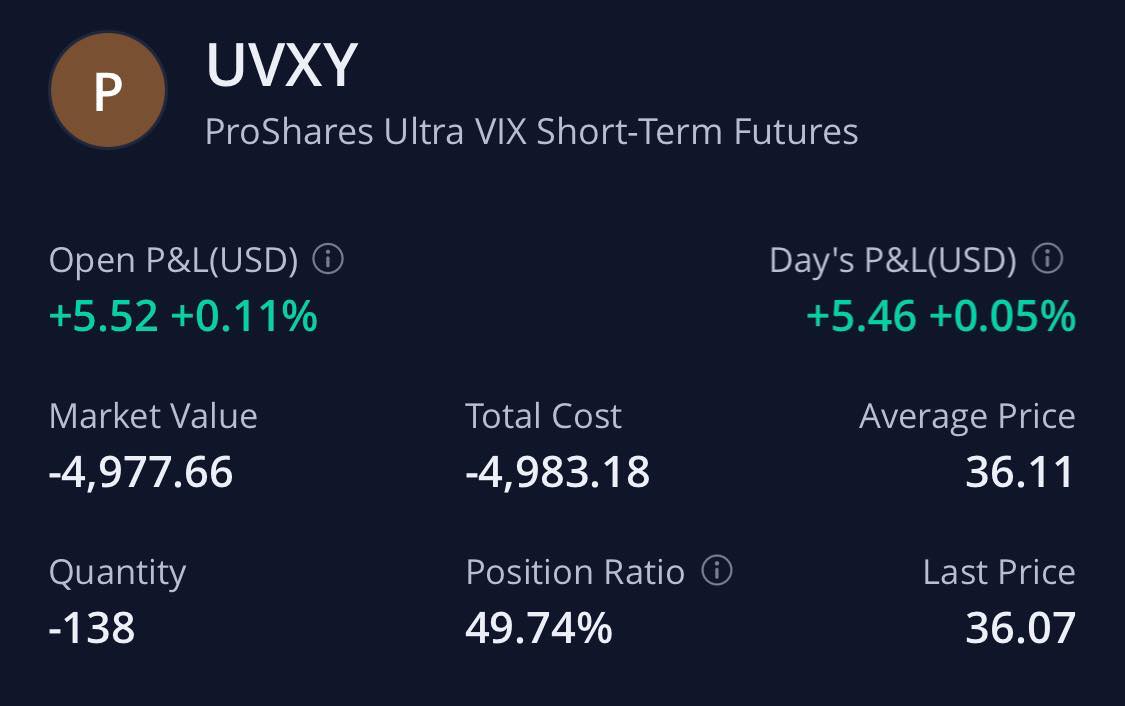Open info icon beside Position Ratio
Viewport: 1125px width, 706px height.
point(717,570)
